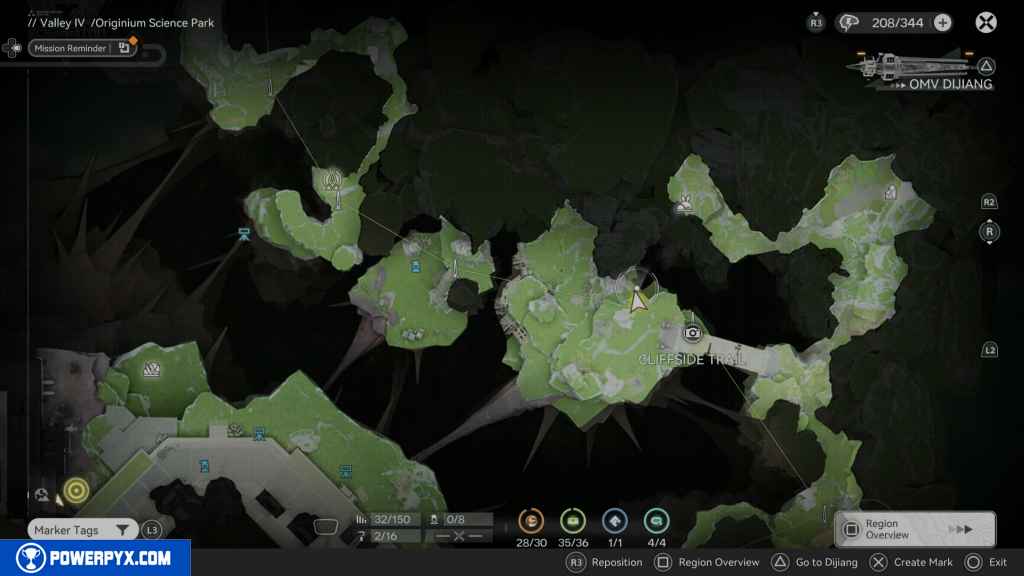Click the R zoom control on right edge
1024x576 pixels.
989,232
